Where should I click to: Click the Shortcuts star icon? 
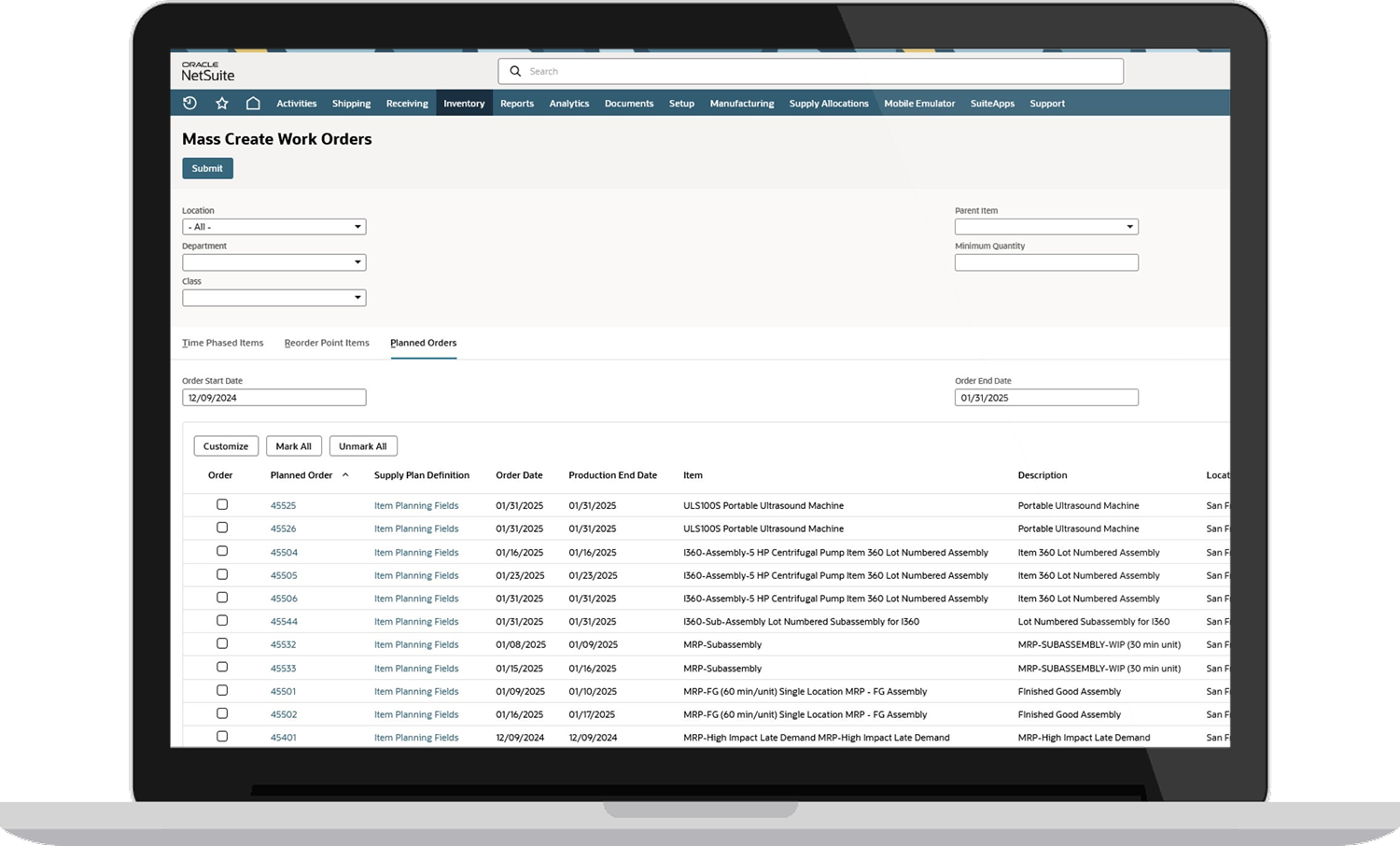tap(221, 103)
